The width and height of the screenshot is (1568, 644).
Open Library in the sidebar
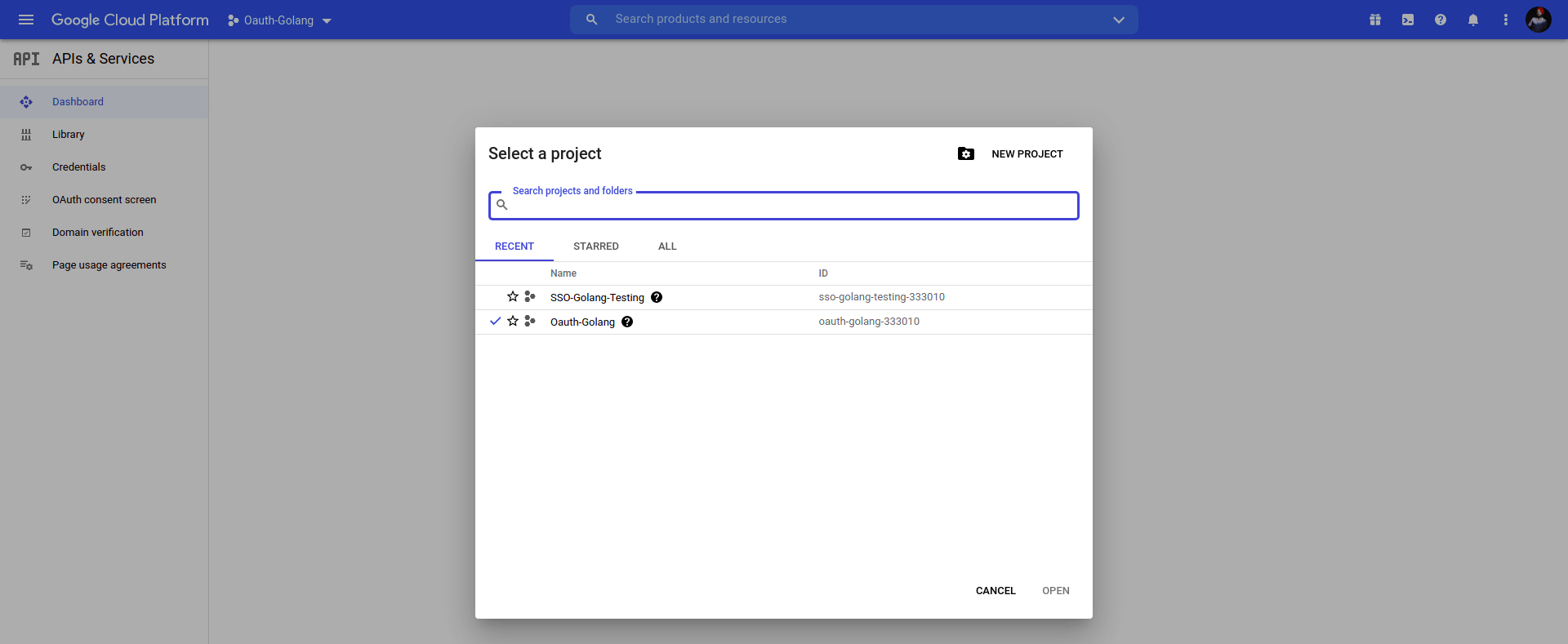(104, 135)
